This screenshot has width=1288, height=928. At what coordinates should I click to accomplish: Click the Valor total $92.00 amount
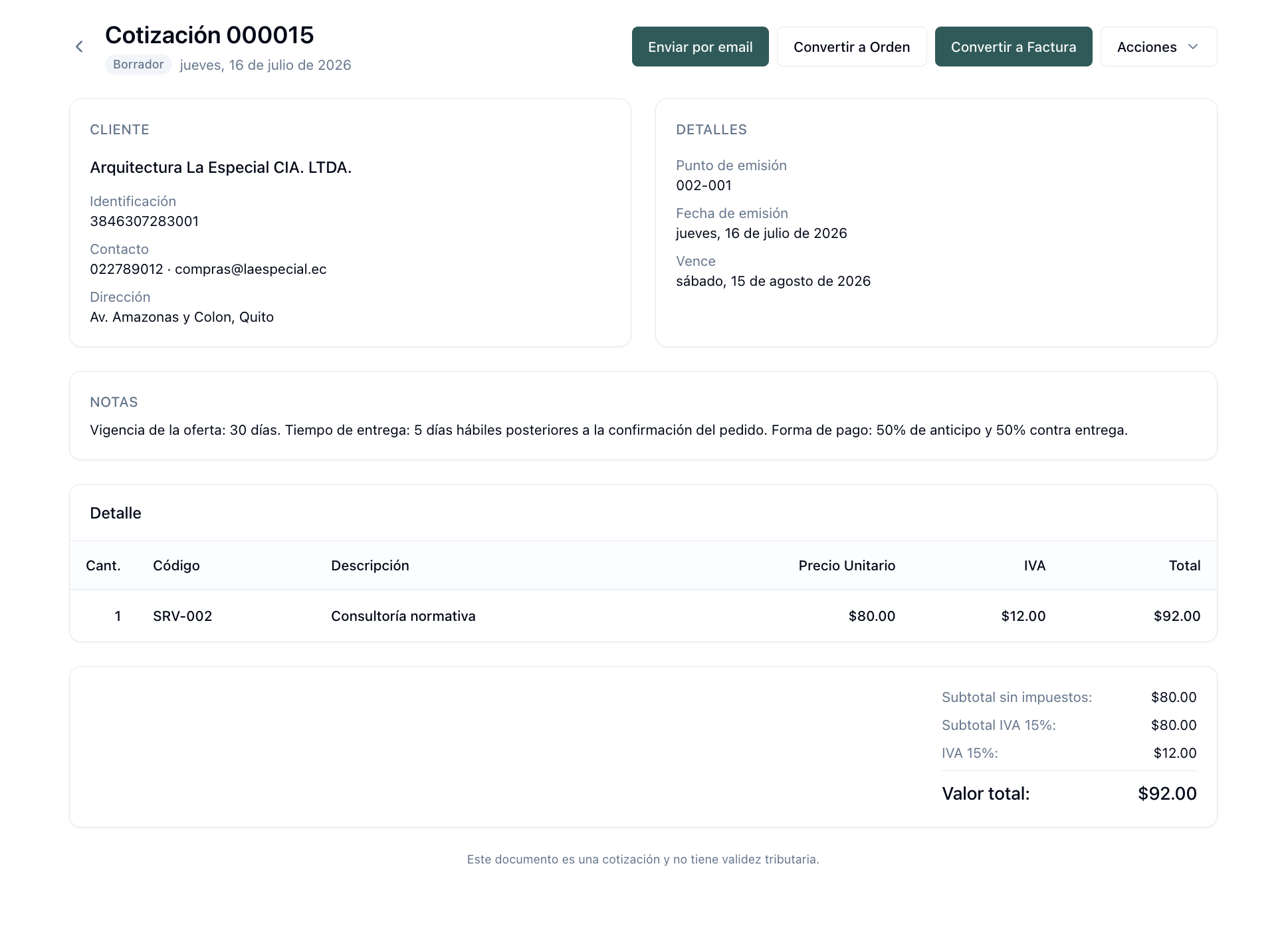point(1167,794)
